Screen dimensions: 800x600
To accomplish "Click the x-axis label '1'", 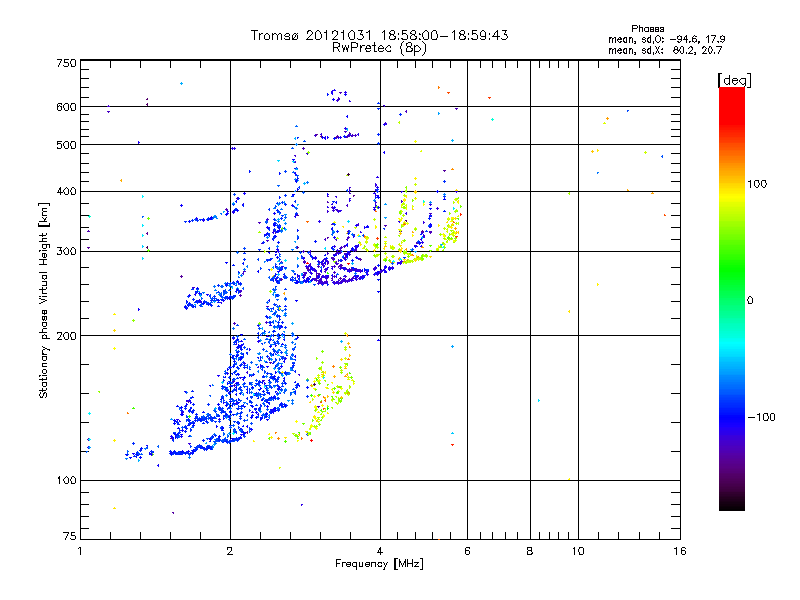I will coord(80,551).
